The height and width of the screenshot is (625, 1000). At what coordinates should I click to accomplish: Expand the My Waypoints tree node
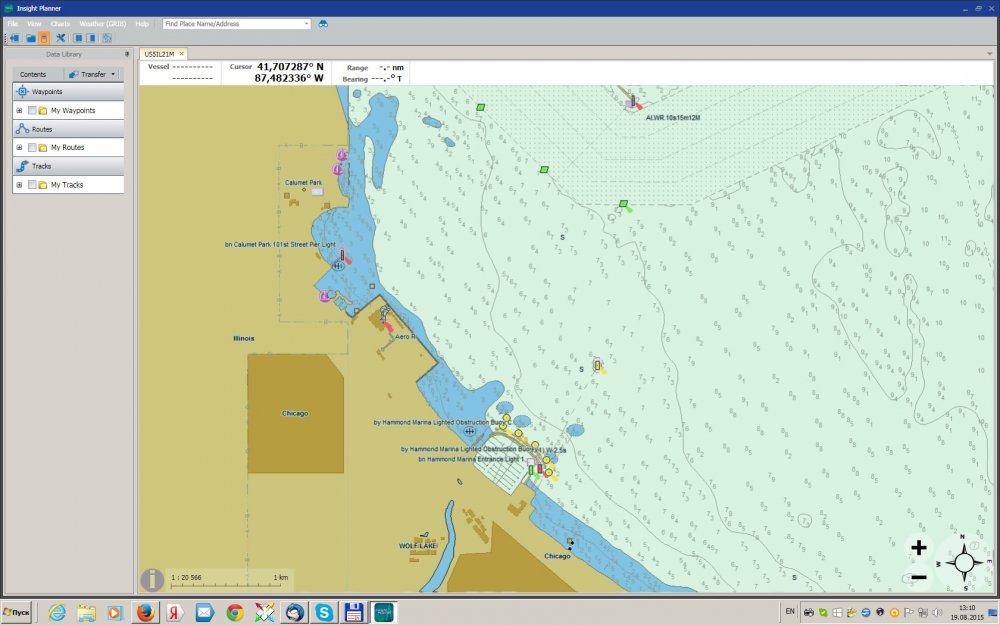point(19,110)
